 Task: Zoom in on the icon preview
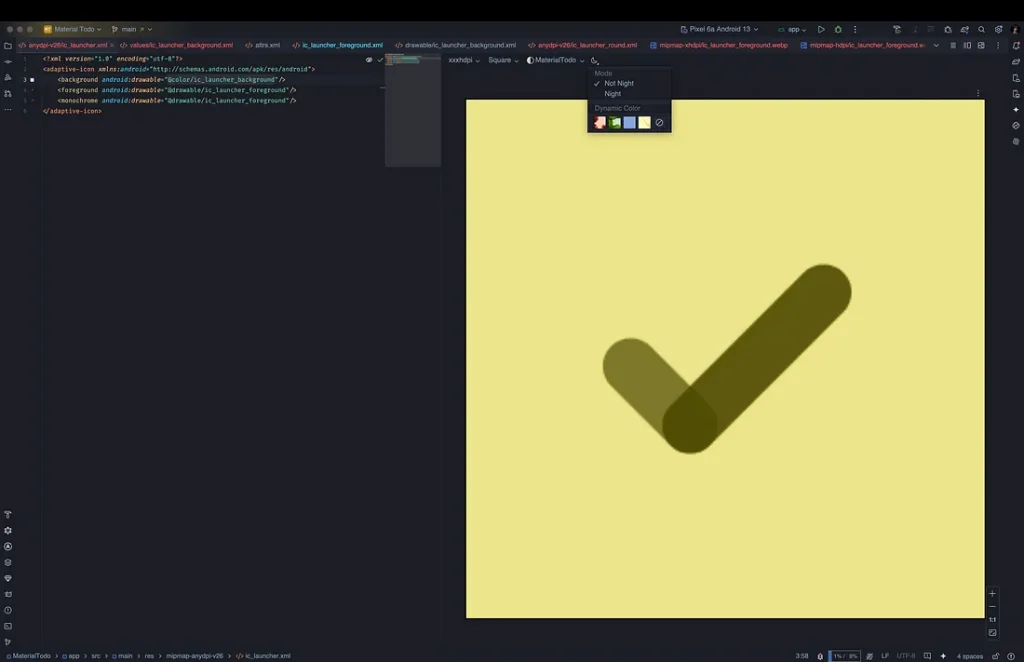(992, 593)
